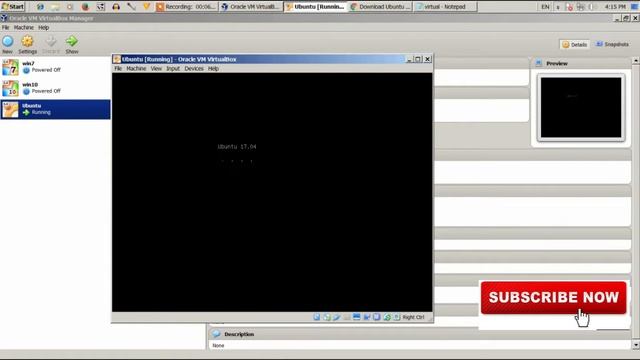Click the Ubuntu VM icon in list
The image size is (640, 360).
coord(10,109)
